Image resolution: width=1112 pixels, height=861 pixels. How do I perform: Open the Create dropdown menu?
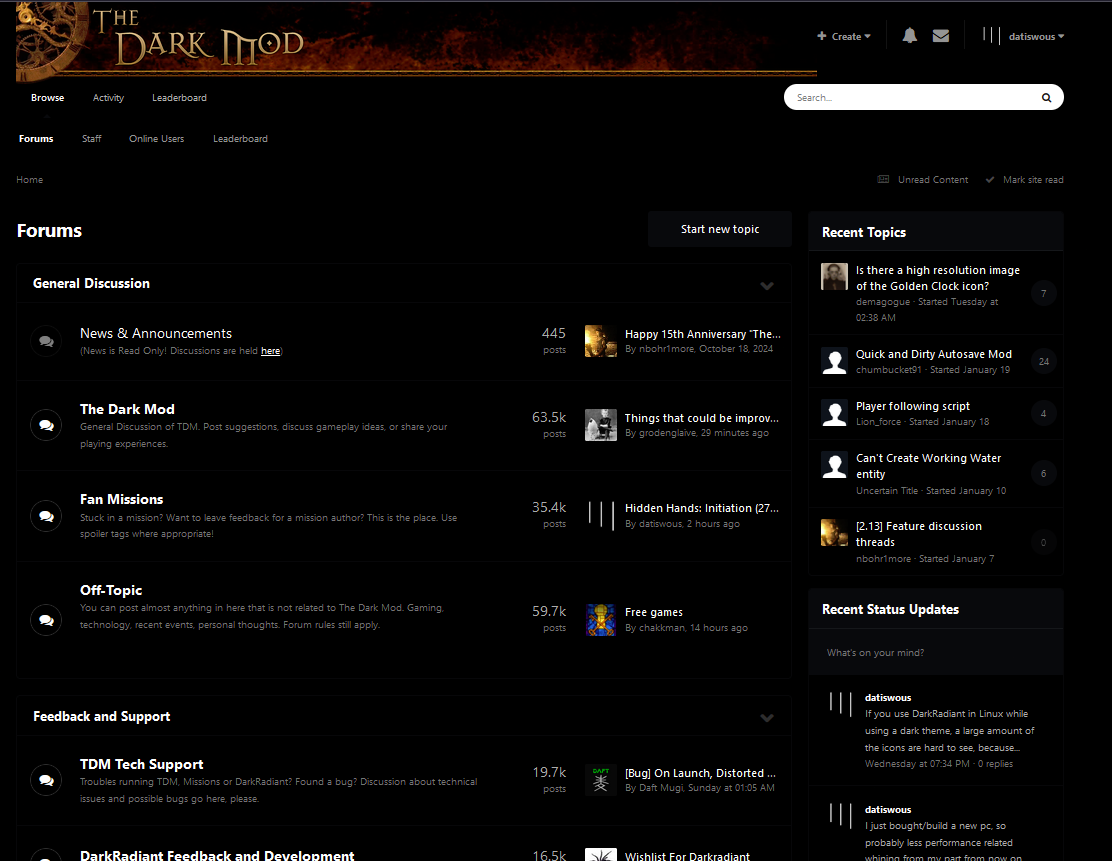tap(843, 36)
